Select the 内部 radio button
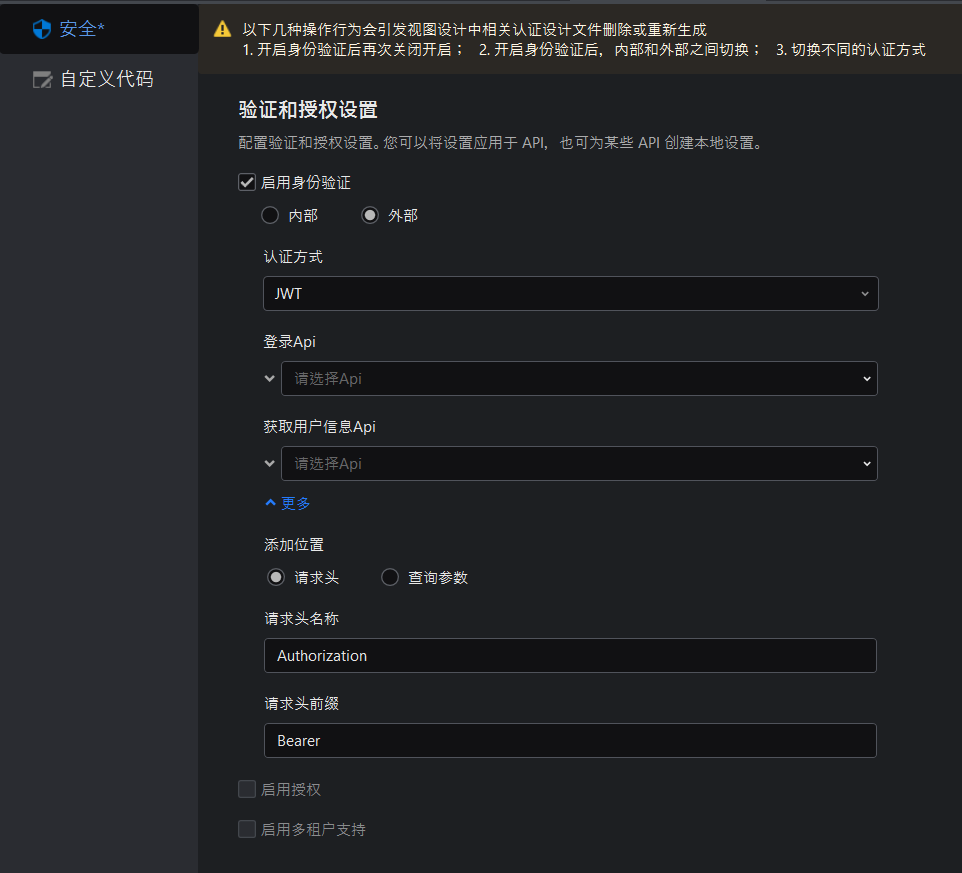Screen dimensions: 962x873 pos(270,215)
